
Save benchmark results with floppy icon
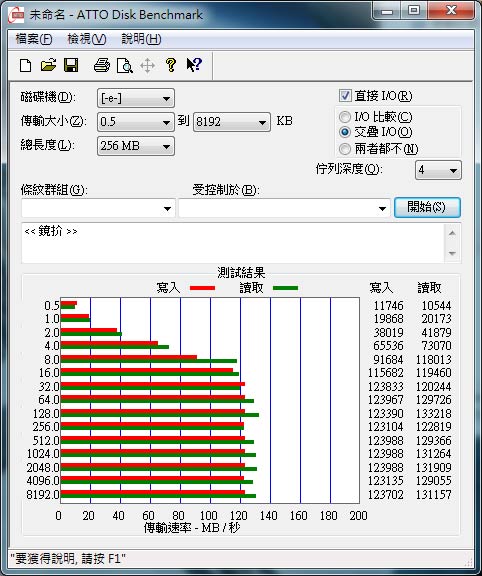(x=71, y=65)
